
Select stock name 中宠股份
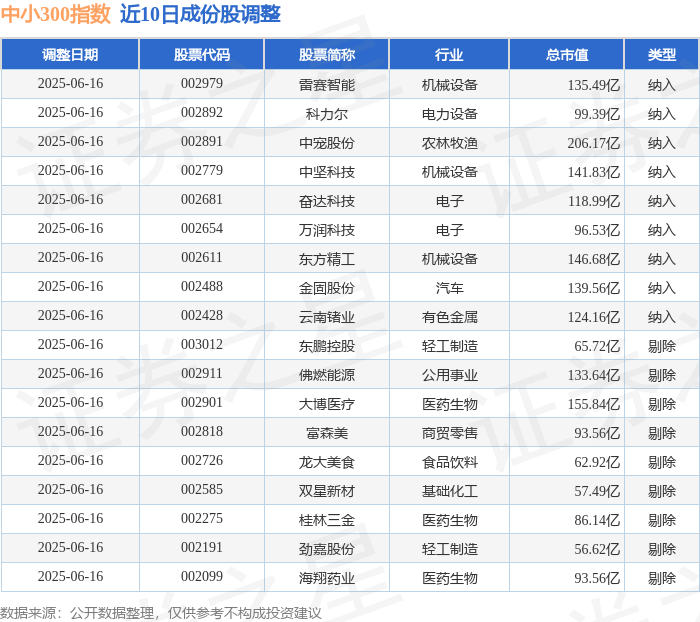[x=327, y=143]
